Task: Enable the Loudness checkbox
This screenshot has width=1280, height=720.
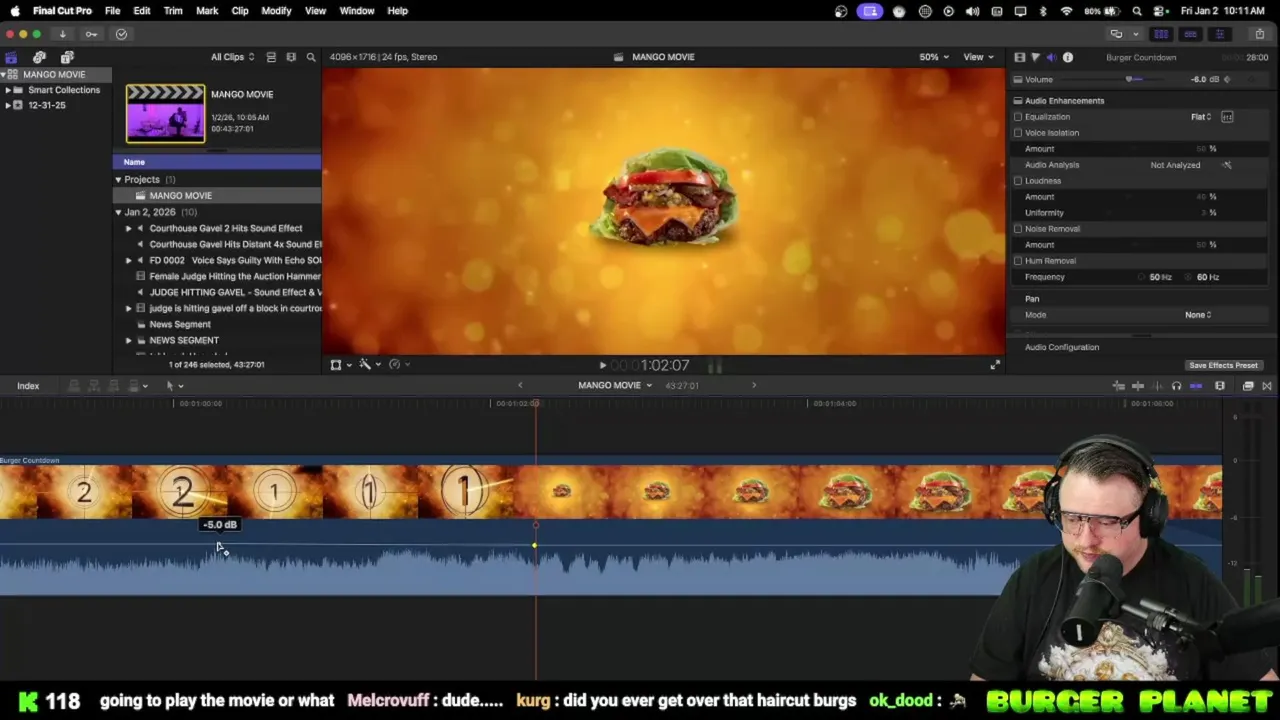Action: coord(1018,181)
